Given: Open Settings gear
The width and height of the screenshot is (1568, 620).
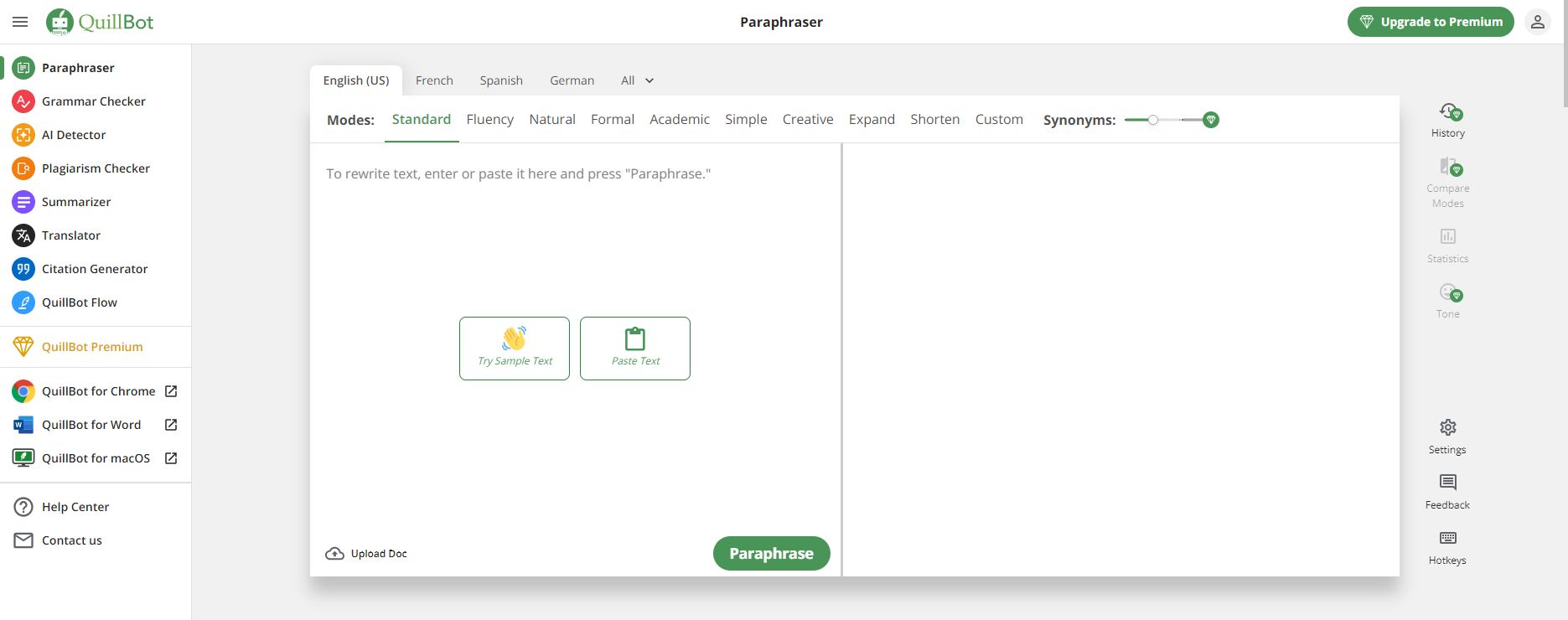Looking at the screenshot, I should (x=1448, y=437).
